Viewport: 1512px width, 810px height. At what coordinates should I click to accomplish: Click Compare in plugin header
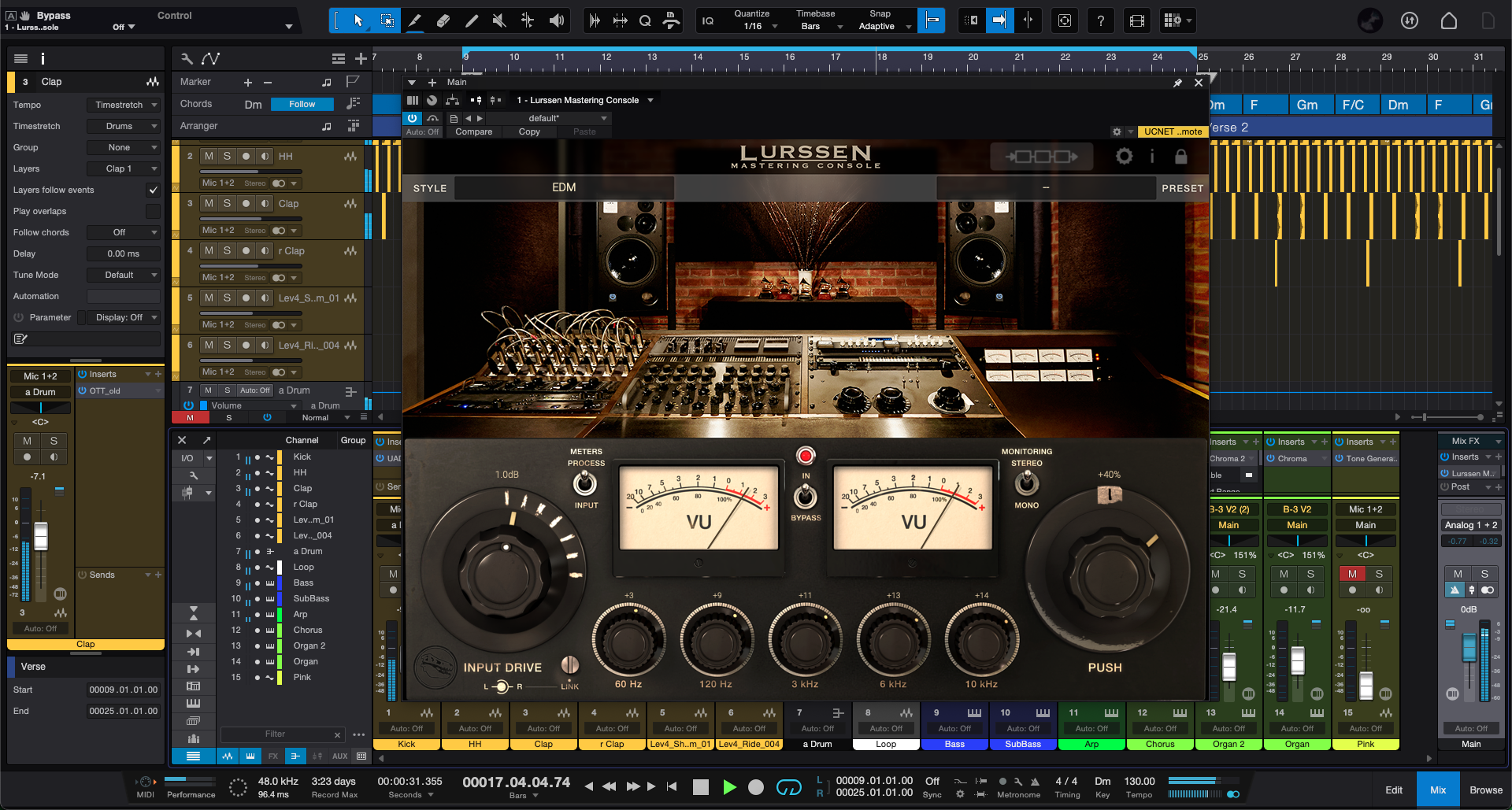[473, 131]
